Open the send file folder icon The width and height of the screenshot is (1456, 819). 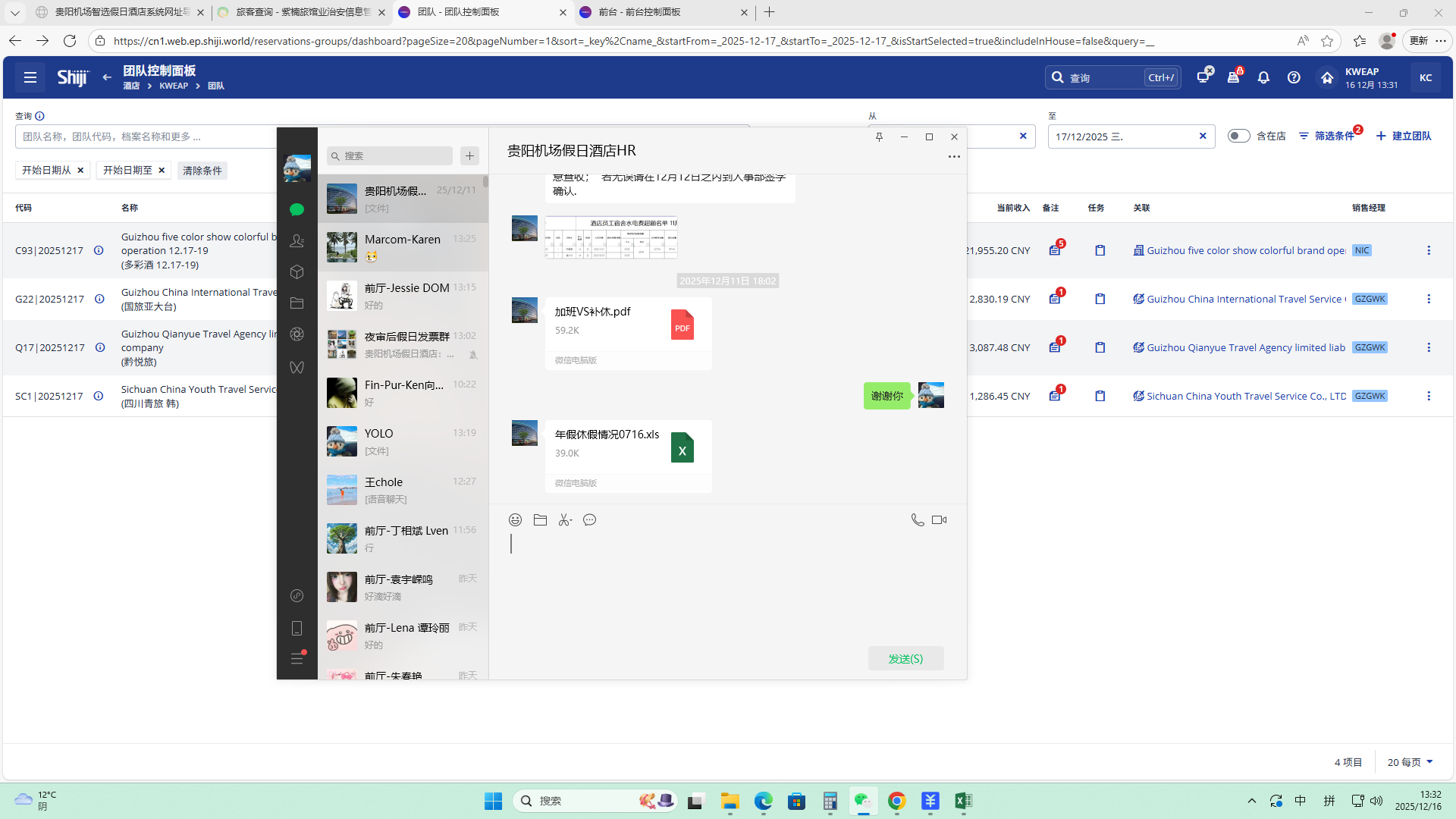pos(540,519)
